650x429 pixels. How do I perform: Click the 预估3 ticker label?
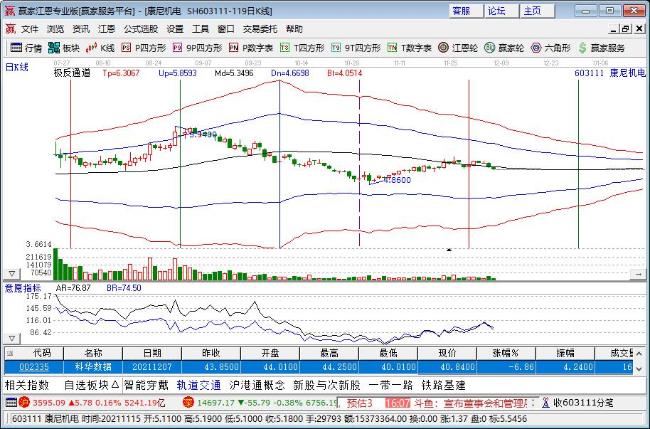(x=360, y=403)
